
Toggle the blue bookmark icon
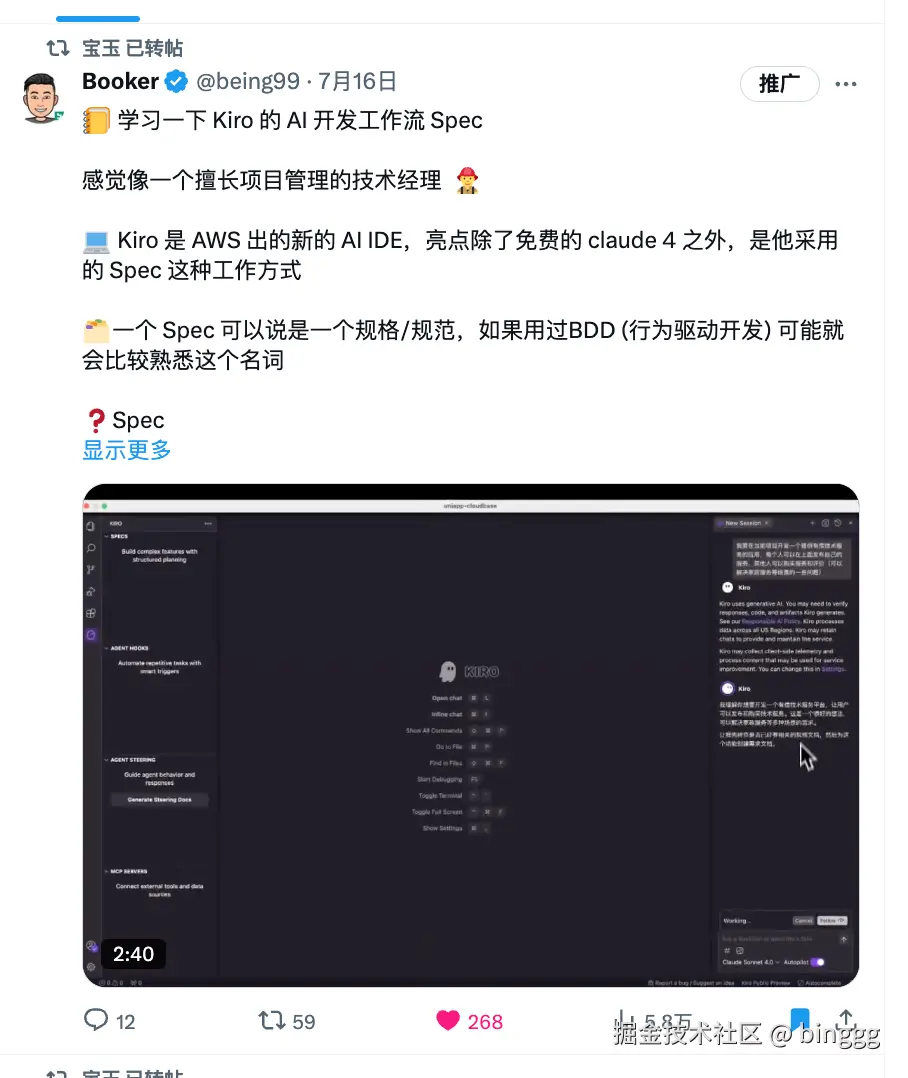pos(799,1020)
